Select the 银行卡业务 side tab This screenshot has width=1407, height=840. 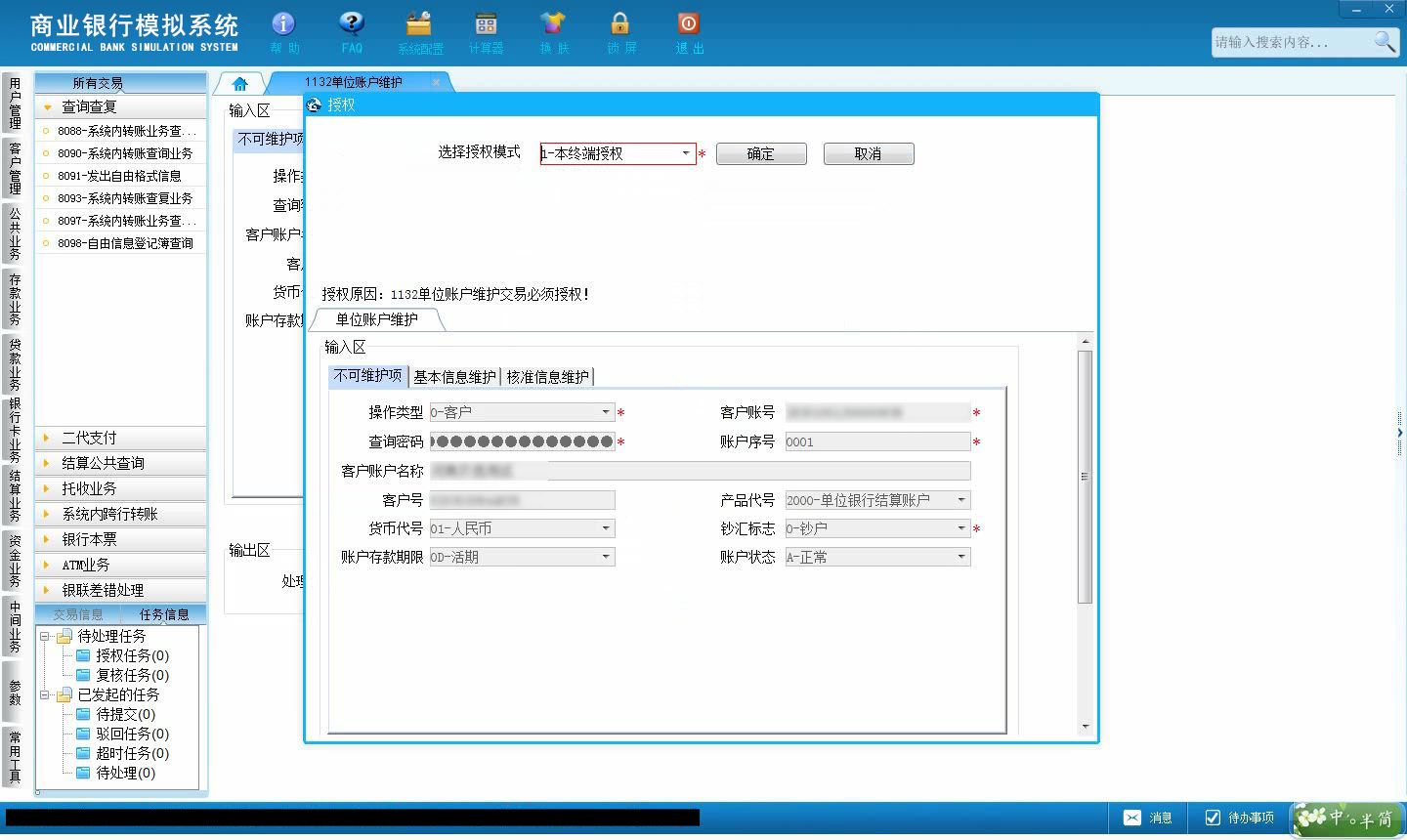(14, 430)
